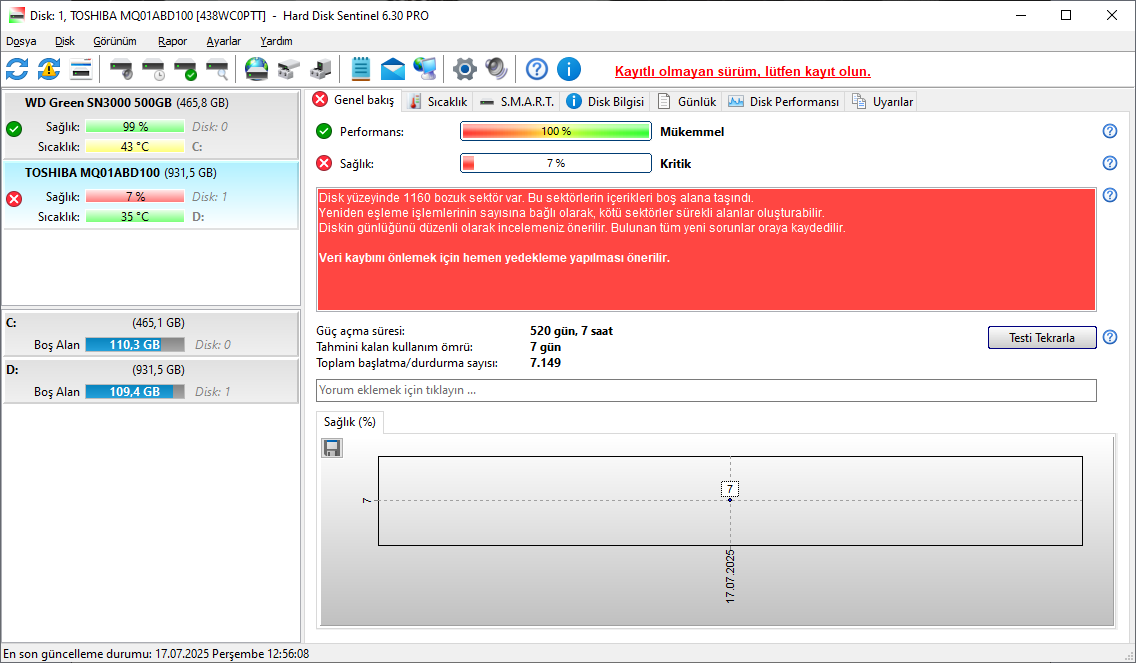Click the Testi Tekrarla button
Image resolution: width=1136 pixels, height=663 pixels.
click(x=1042, y=338)
